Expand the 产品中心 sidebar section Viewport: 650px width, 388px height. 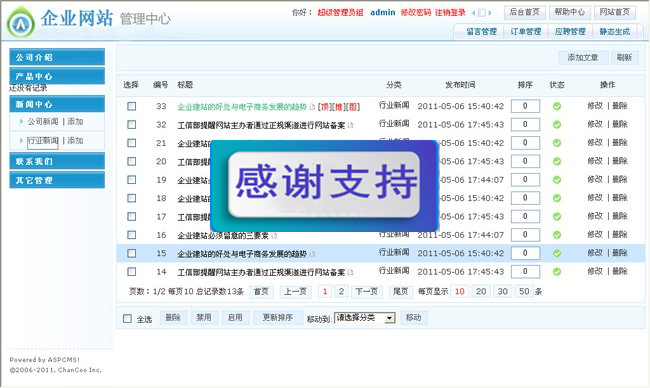[x=57, y=76]
